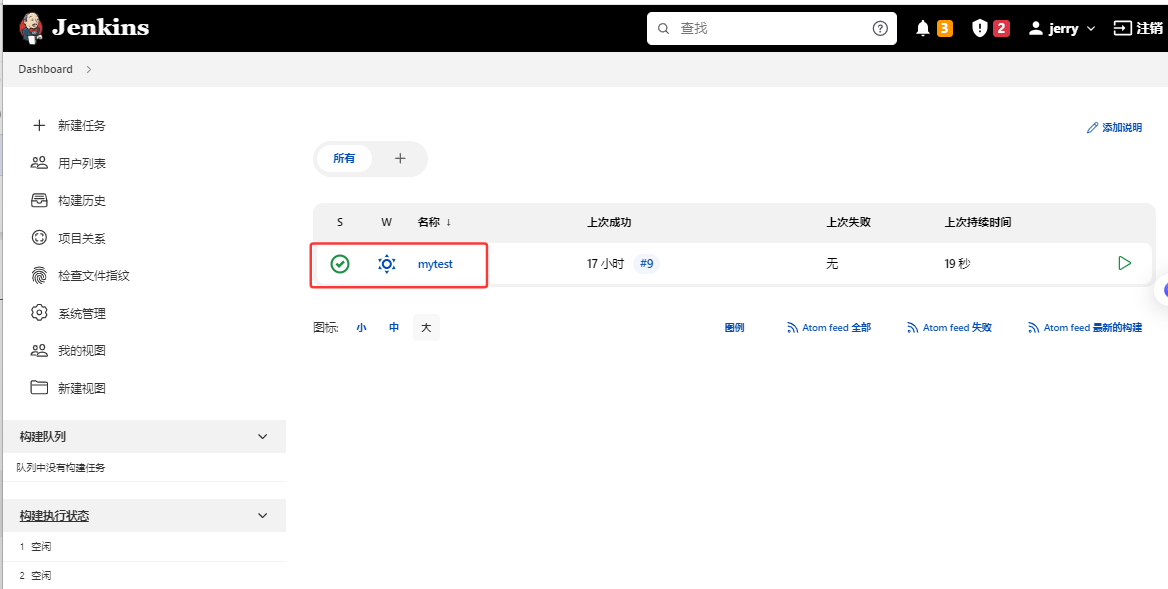The height and width of the screenshot is (589, 1168).
Task: Open Atom feed 最新的构建 link
Action: [x=1085, y=328]
